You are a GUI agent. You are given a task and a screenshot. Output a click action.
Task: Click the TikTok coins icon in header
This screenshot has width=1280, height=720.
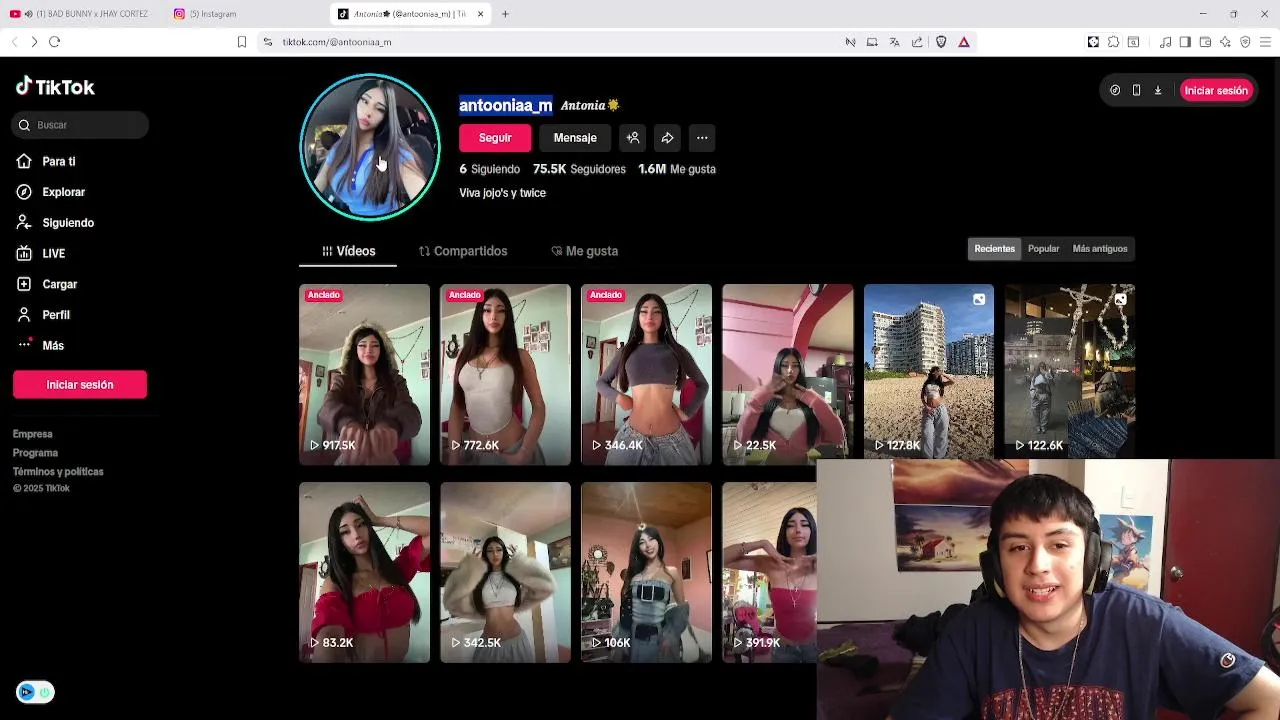click(x=1115, y=90)
